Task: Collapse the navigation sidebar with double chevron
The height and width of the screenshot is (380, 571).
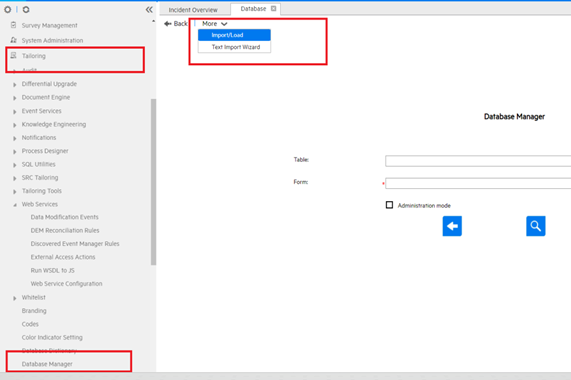Action: [149, 9]
